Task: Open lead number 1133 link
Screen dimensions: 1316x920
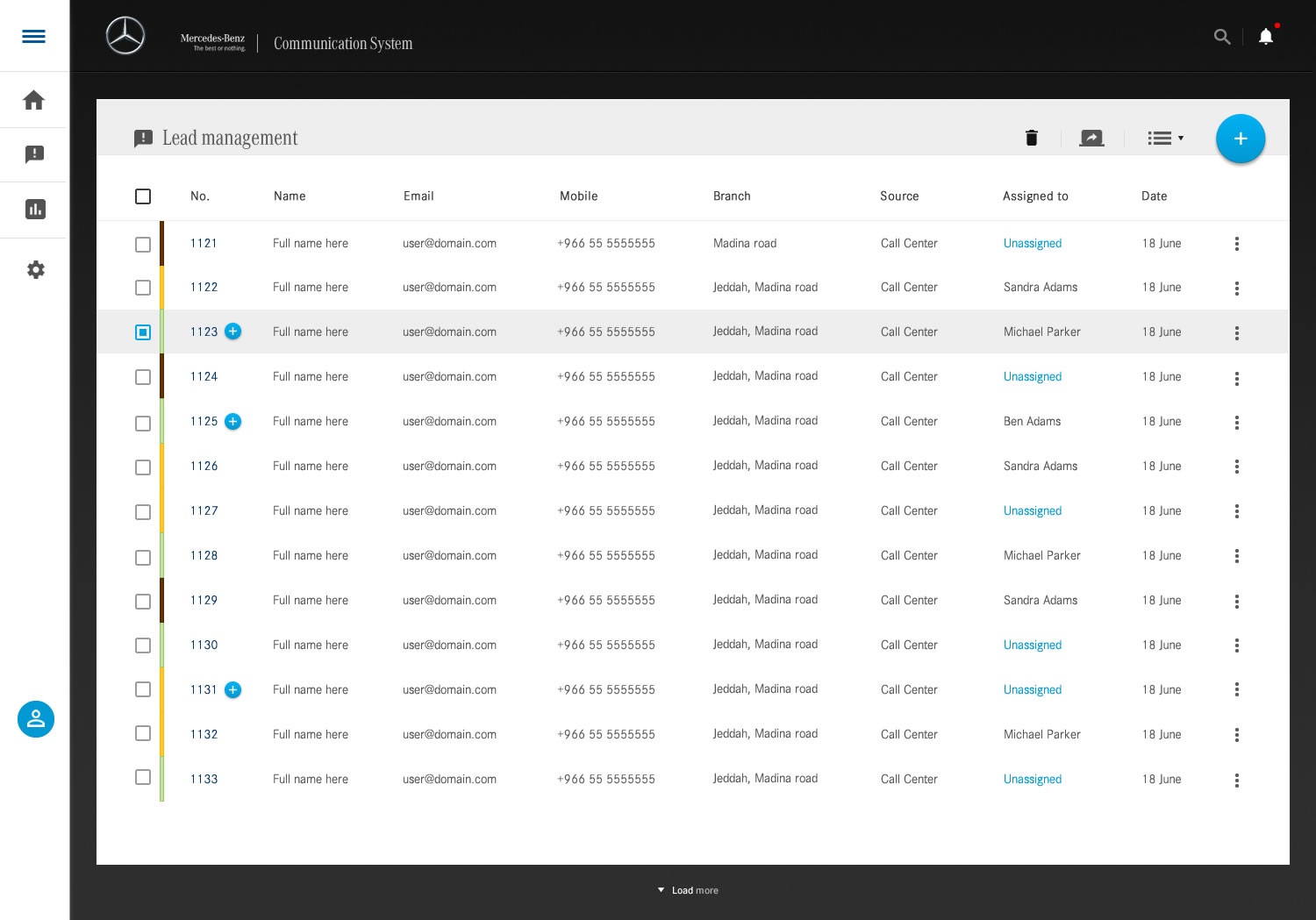Action: pos(204,779)
